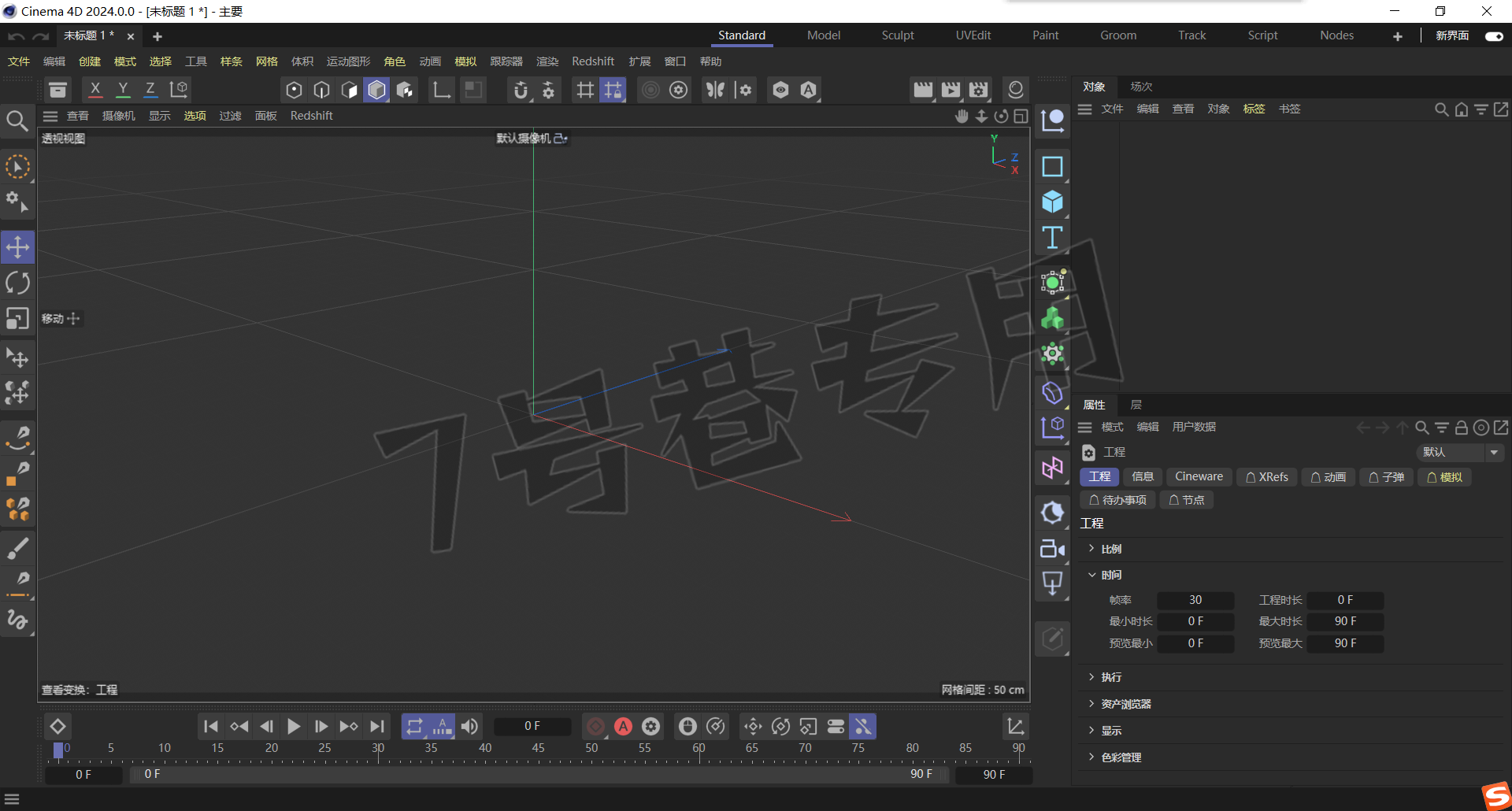Toggle timeline sound speaker icon
The image size is (1512, 811).
pos(469,727)
